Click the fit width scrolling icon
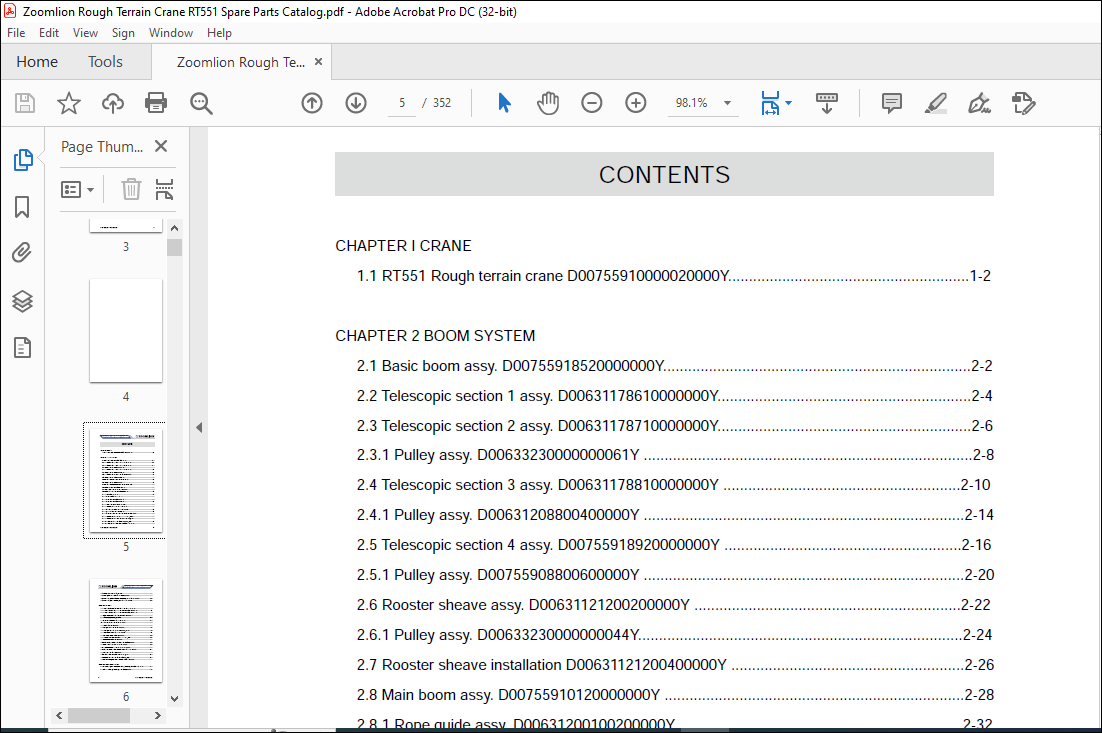Image resolution: width=1102 pixels, height=733 pixels. [770, 103]
